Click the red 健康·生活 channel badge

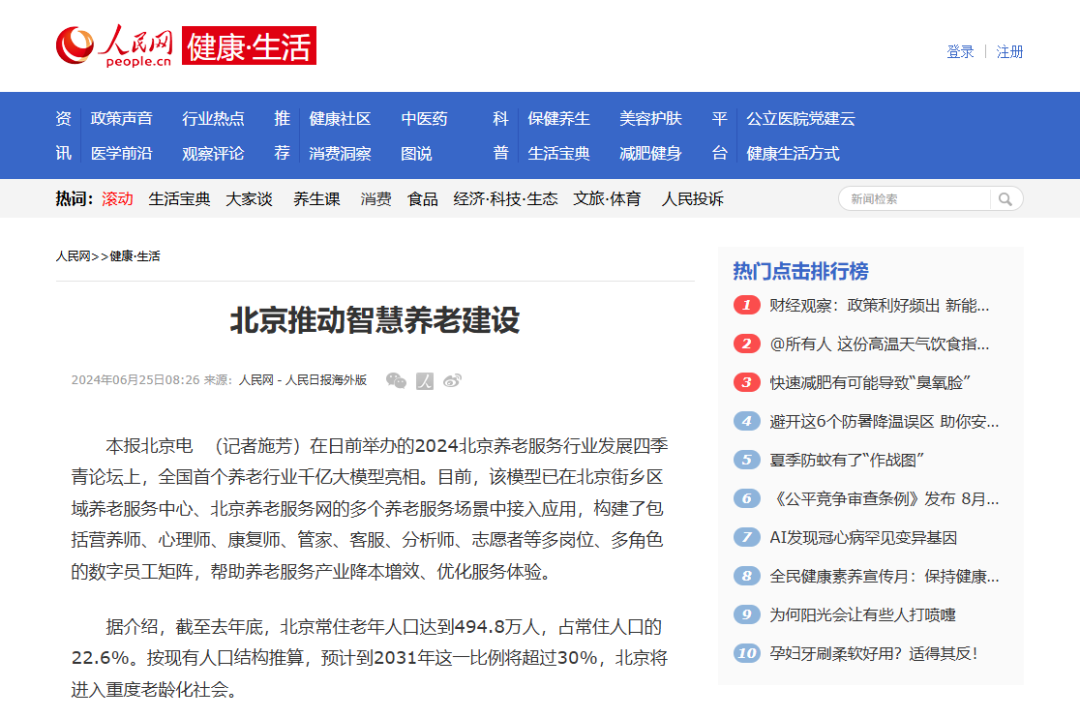point(249,47)
